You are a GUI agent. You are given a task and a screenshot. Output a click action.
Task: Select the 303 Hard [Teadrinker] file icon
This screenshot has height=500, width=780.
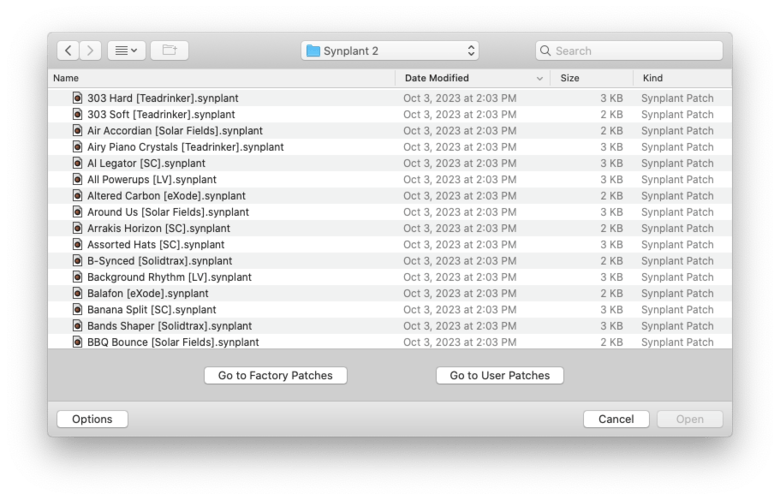(x=77, y=98)
